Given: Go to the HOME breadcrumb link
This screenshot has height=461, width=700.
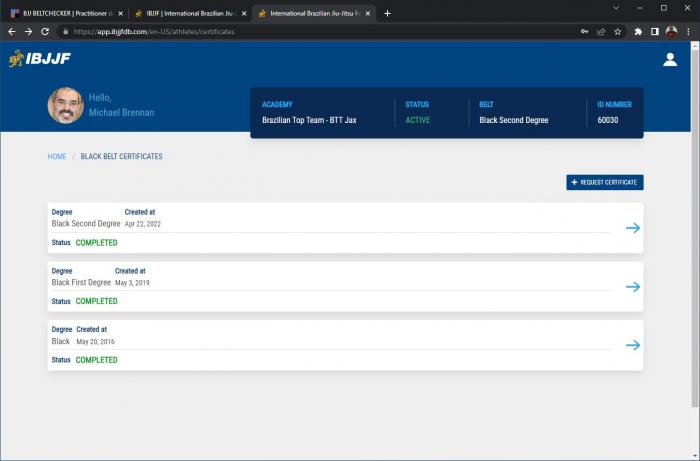Looking at the screenshot, I should click(57, 157).
